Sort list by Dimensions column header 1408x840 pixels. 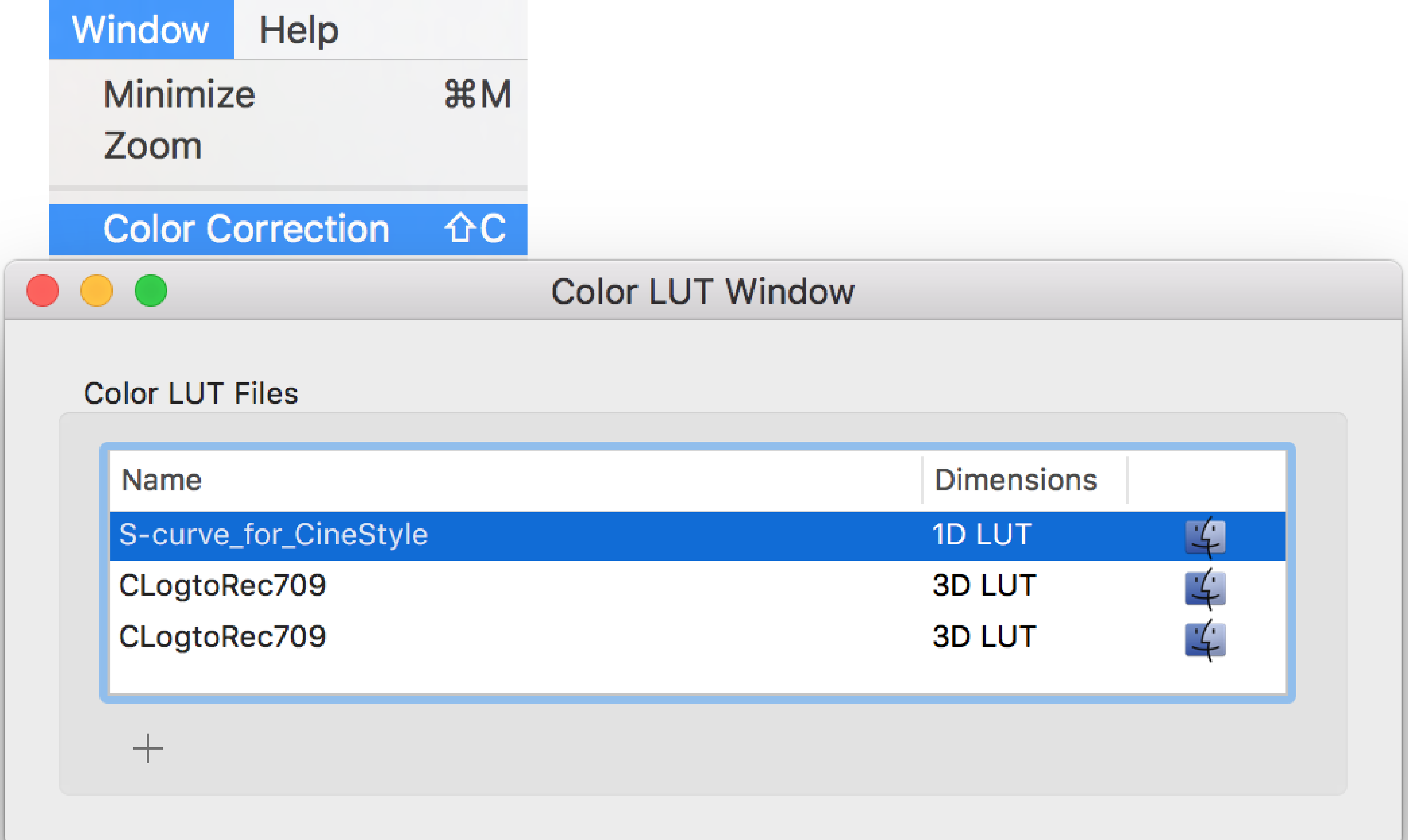pos(1025,481)
